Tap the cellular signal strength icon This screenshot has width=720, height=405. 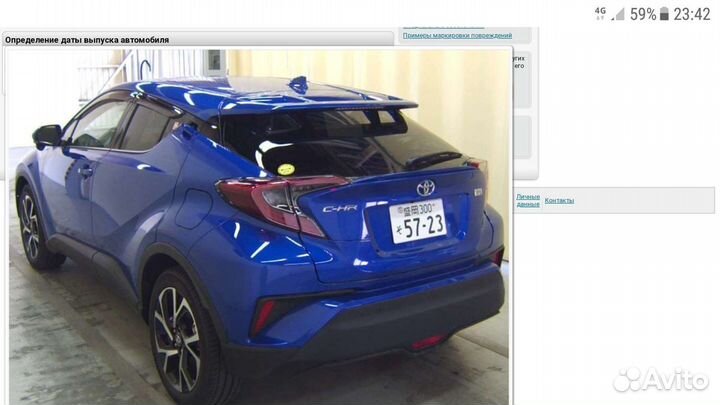pos(618,14)
